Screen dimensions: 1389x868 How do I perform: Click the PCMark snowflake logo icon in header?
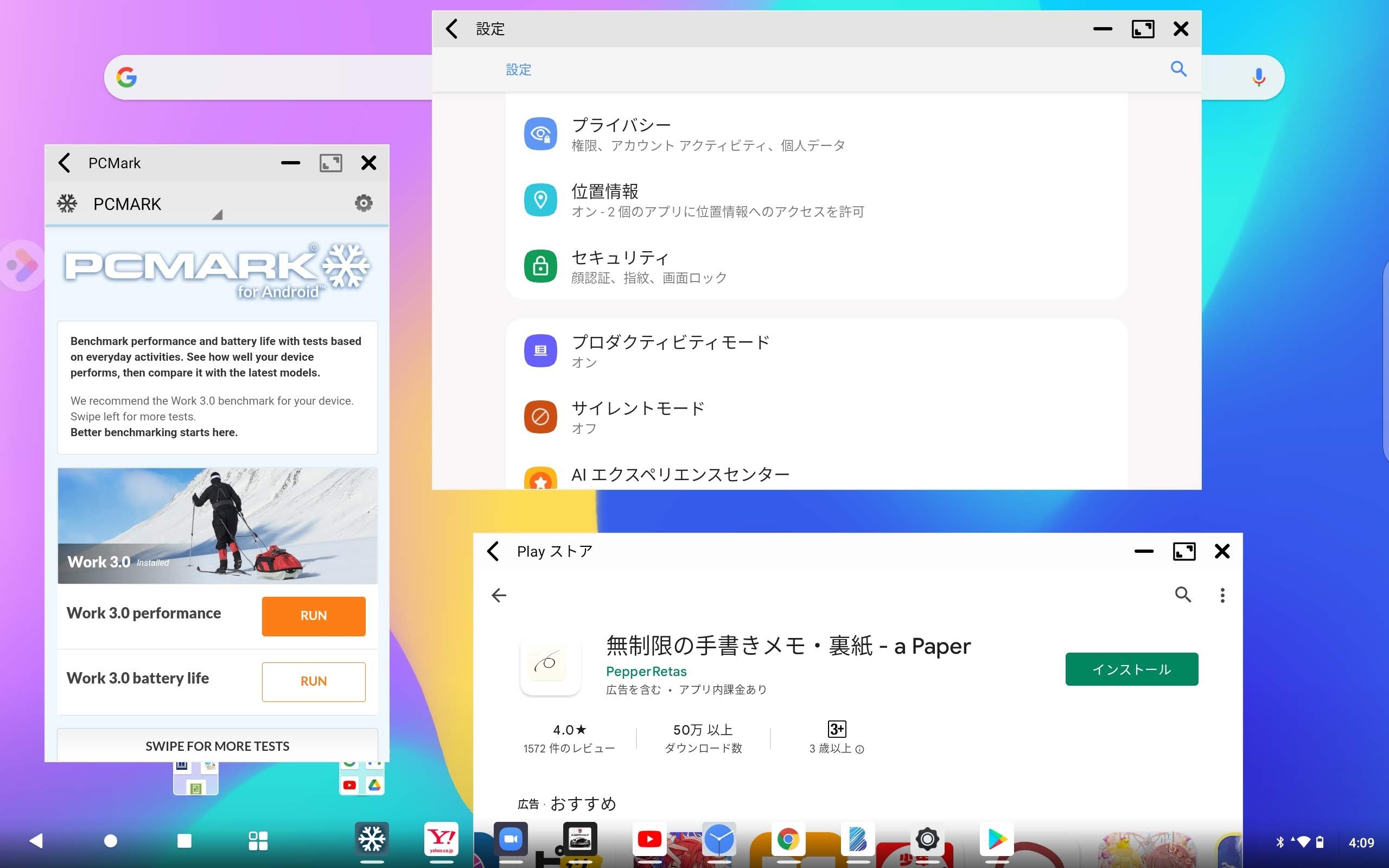click(67, 203)
